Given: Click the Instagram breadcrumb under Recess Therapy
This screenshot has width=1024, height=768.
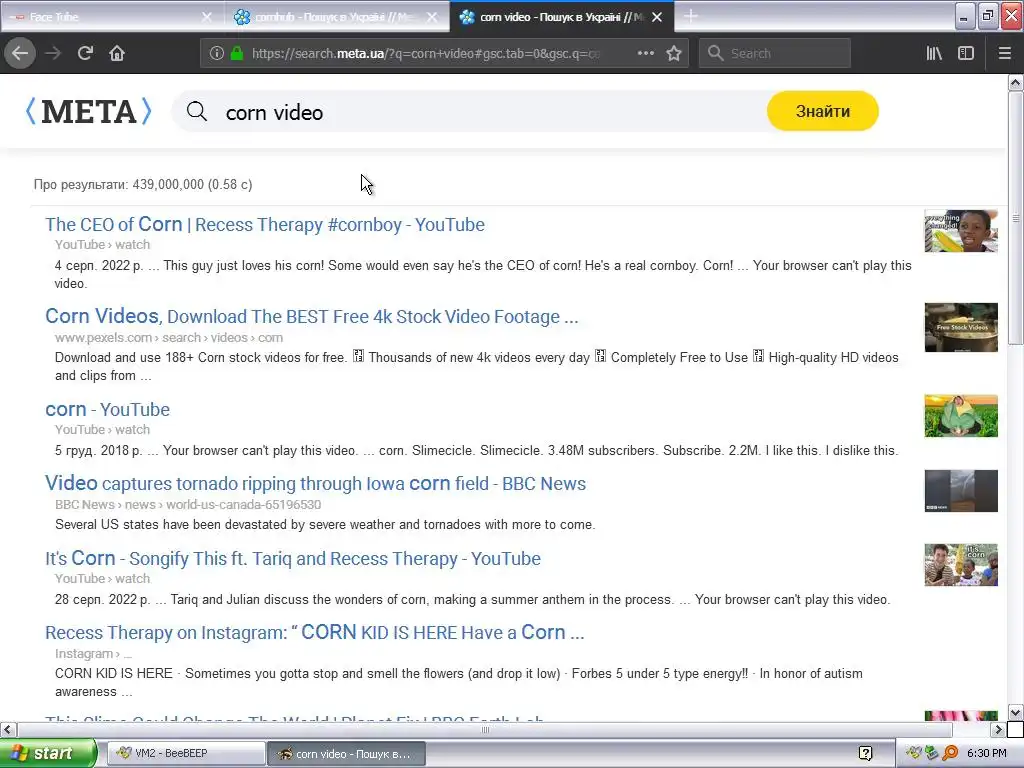Looking at the screenshot, I should 93,654.
